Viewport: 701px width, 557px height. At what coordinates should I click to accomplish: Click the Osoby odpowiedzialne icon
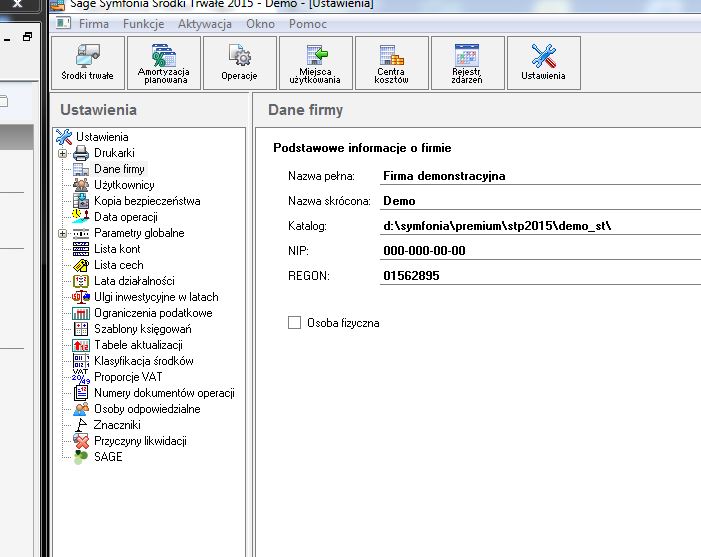[x=81, y=409]
